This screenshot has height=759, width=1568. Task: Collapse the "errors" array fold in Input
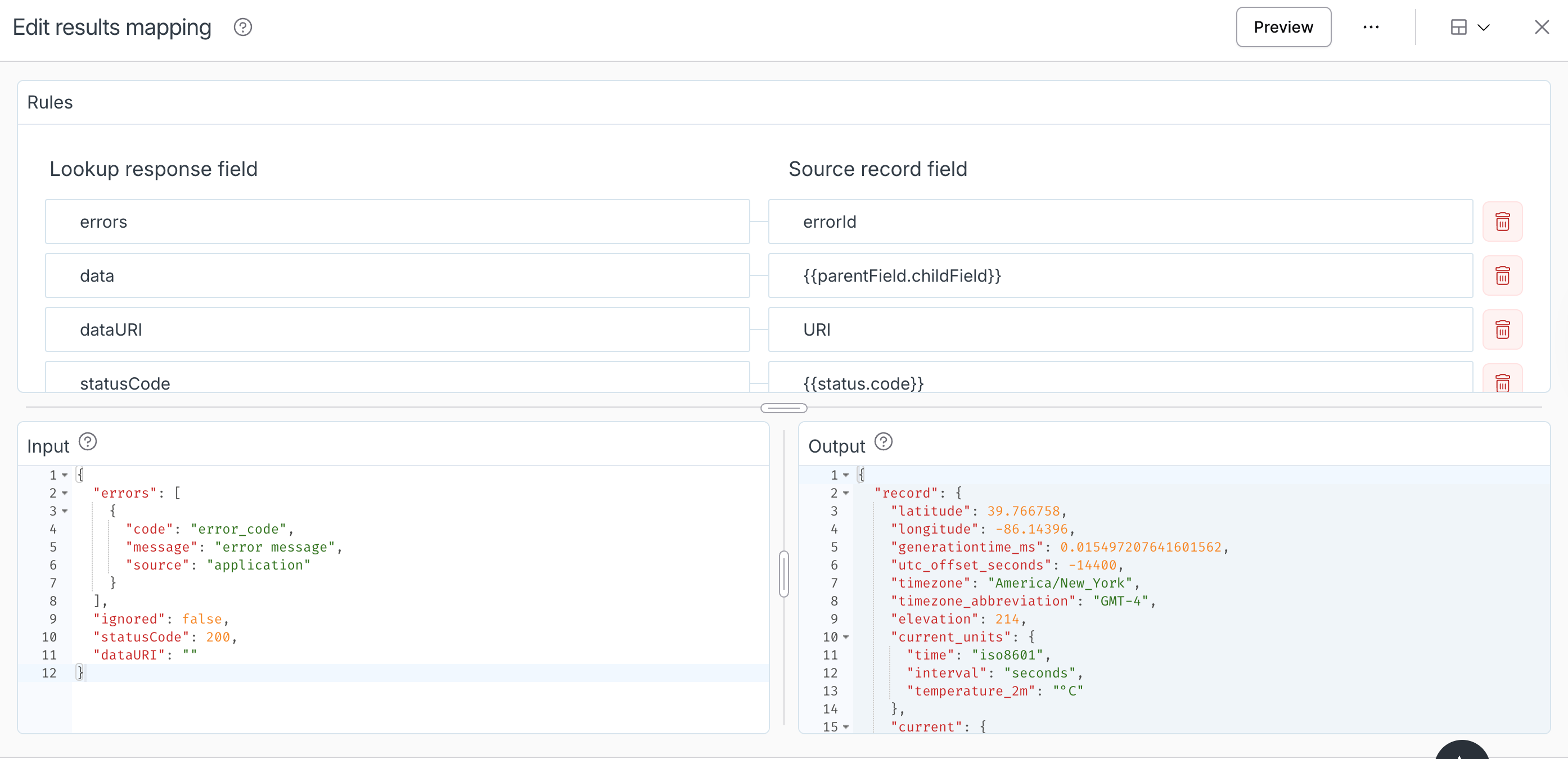(x=65, y=494)
